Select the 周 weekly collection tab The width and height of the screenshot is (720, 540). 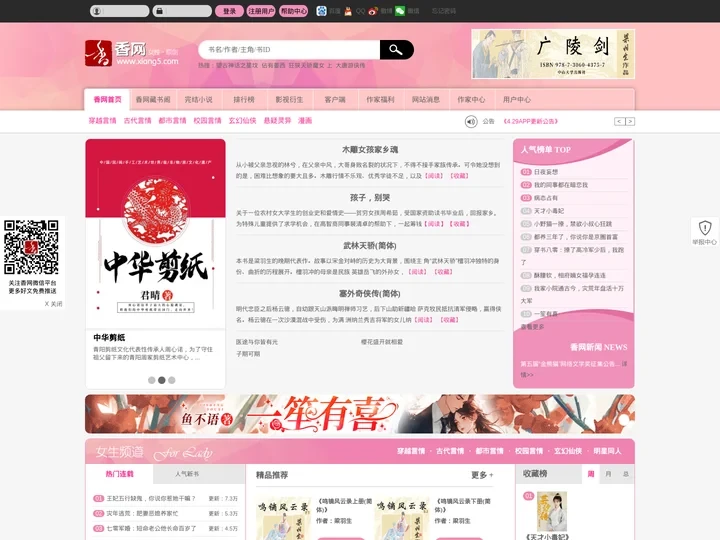(x=591, y=474)
